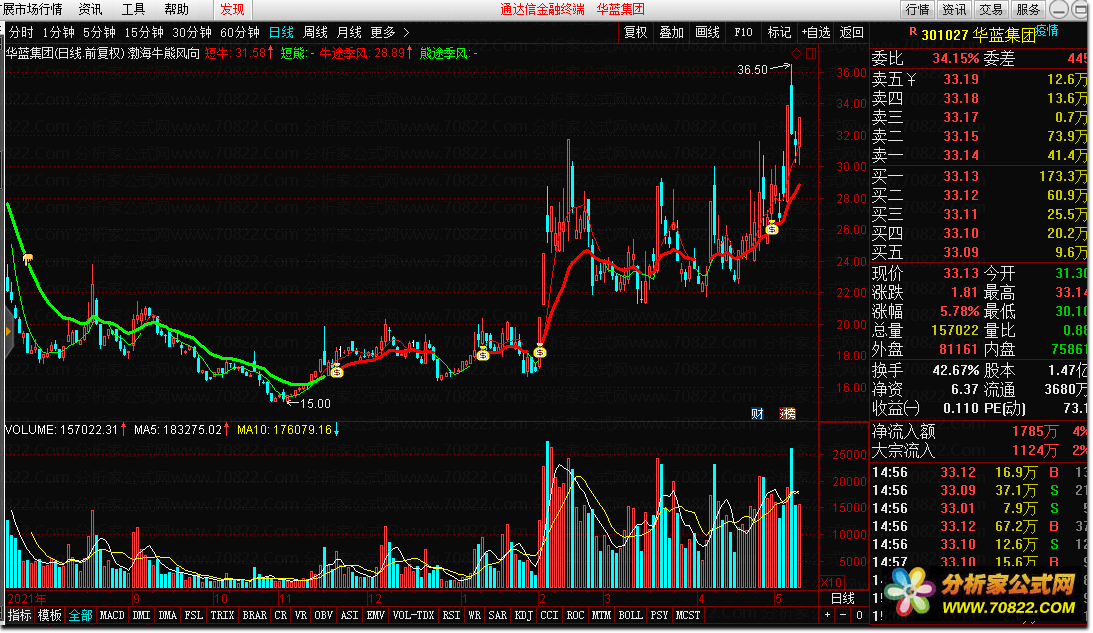
Task: Select the 1分钟 timeframe
Action: (x=59, y=32)
